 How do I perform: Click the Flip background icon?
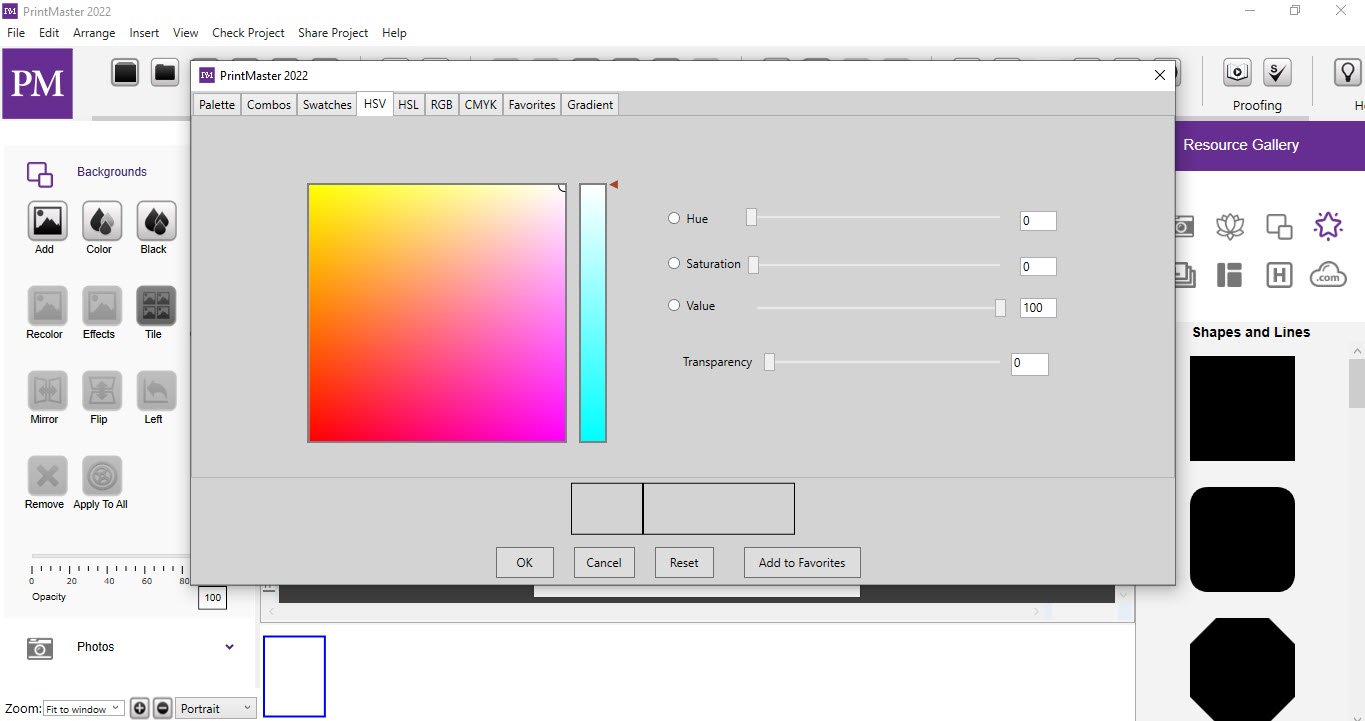click(102, 391)
